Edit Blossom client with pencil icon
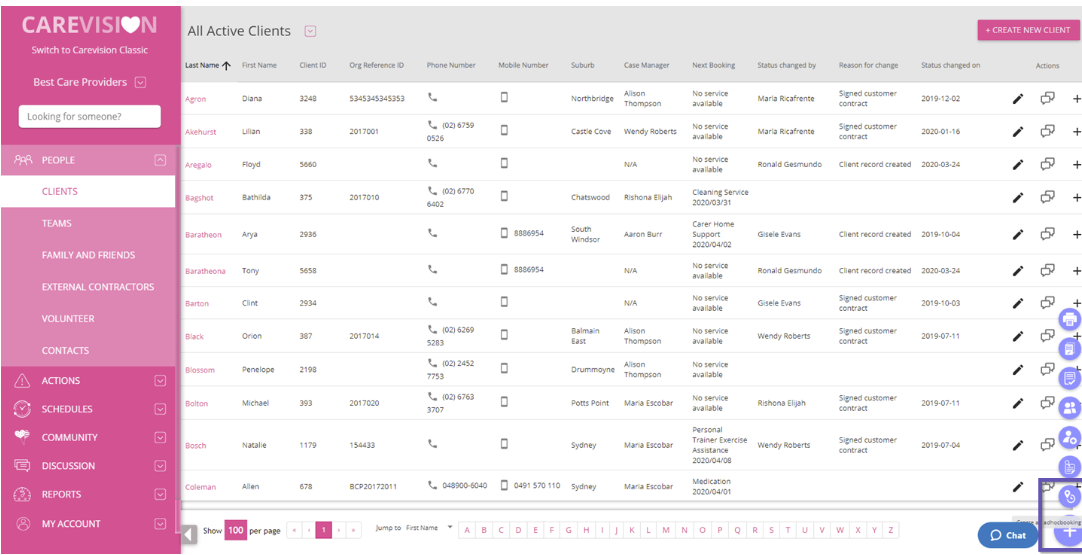 [1017, 370]
